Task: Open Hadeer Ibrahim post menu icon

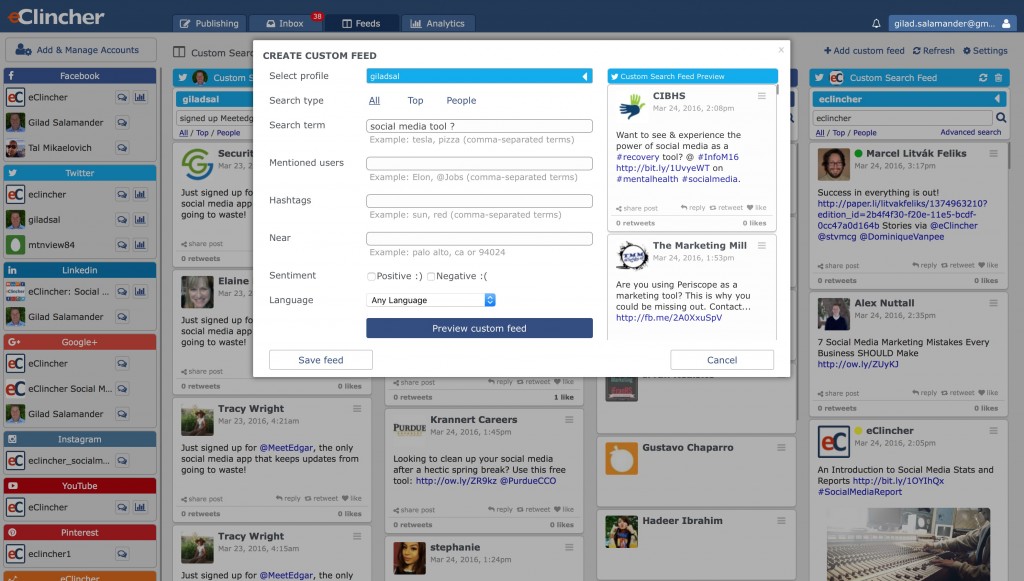Action: (x=781, y=521)
